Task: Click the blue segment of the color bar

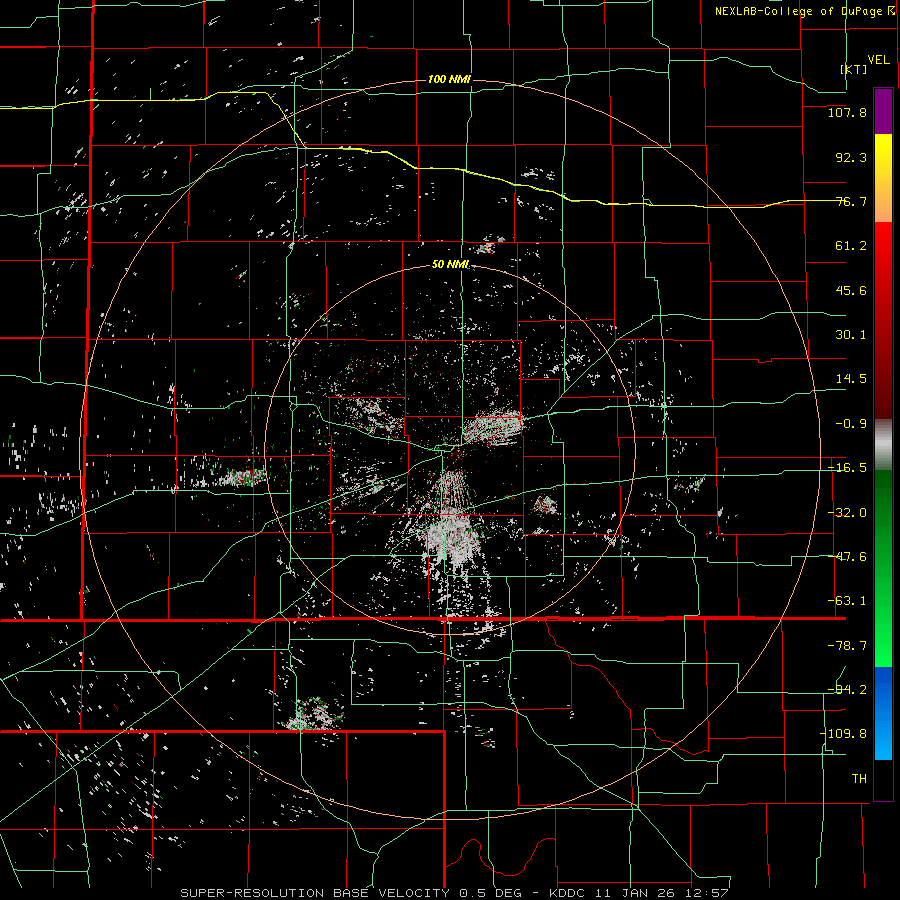Action: click(883, 713)
